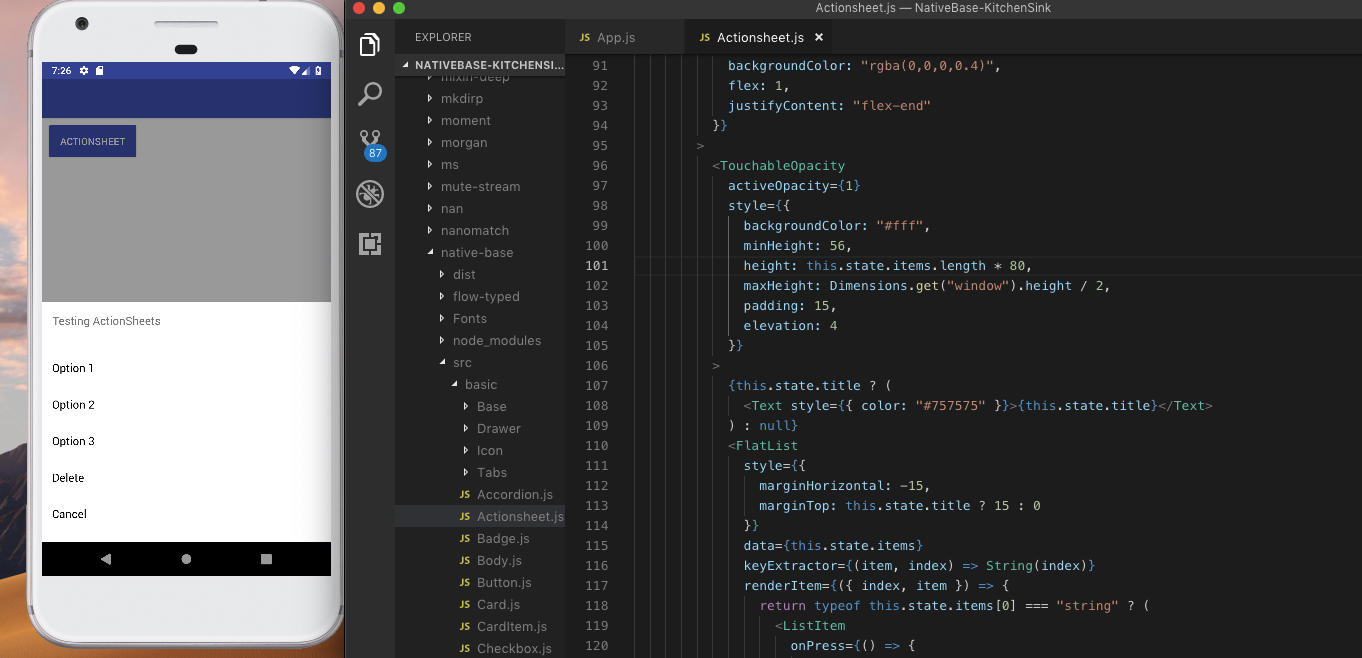Click the JS icon on App.js tab

[585, 38]
